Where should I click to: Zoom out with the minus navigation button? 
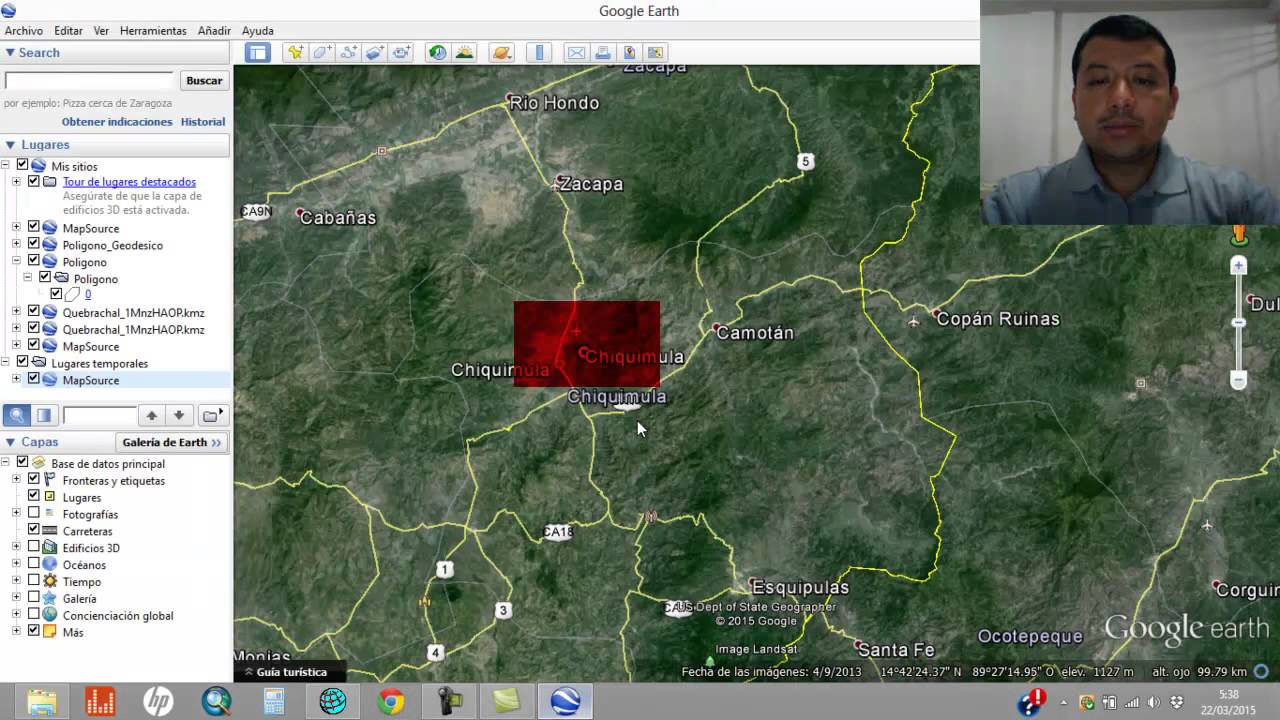click(1238, 380)
